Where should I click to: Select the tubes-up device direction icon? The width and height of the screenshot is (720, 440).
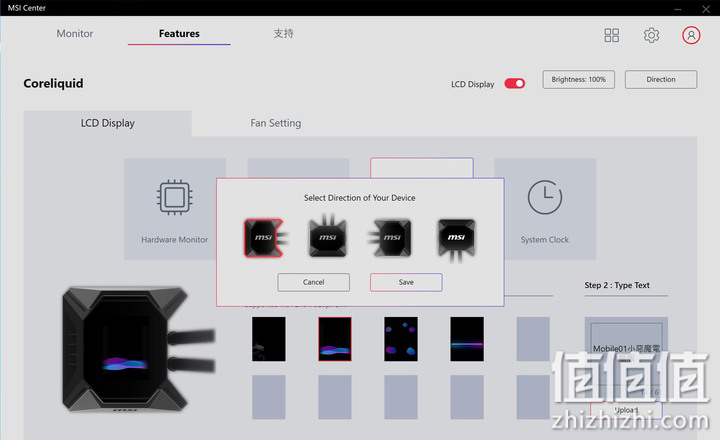pyautogui.click(x=328, y=235)
